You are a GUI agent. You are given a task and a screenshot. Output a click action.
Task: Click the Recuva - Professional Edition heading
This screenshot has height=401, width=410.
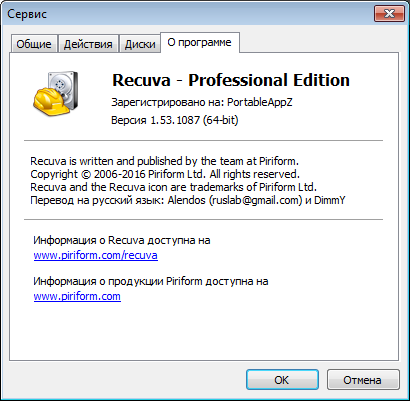coord(231,80)
